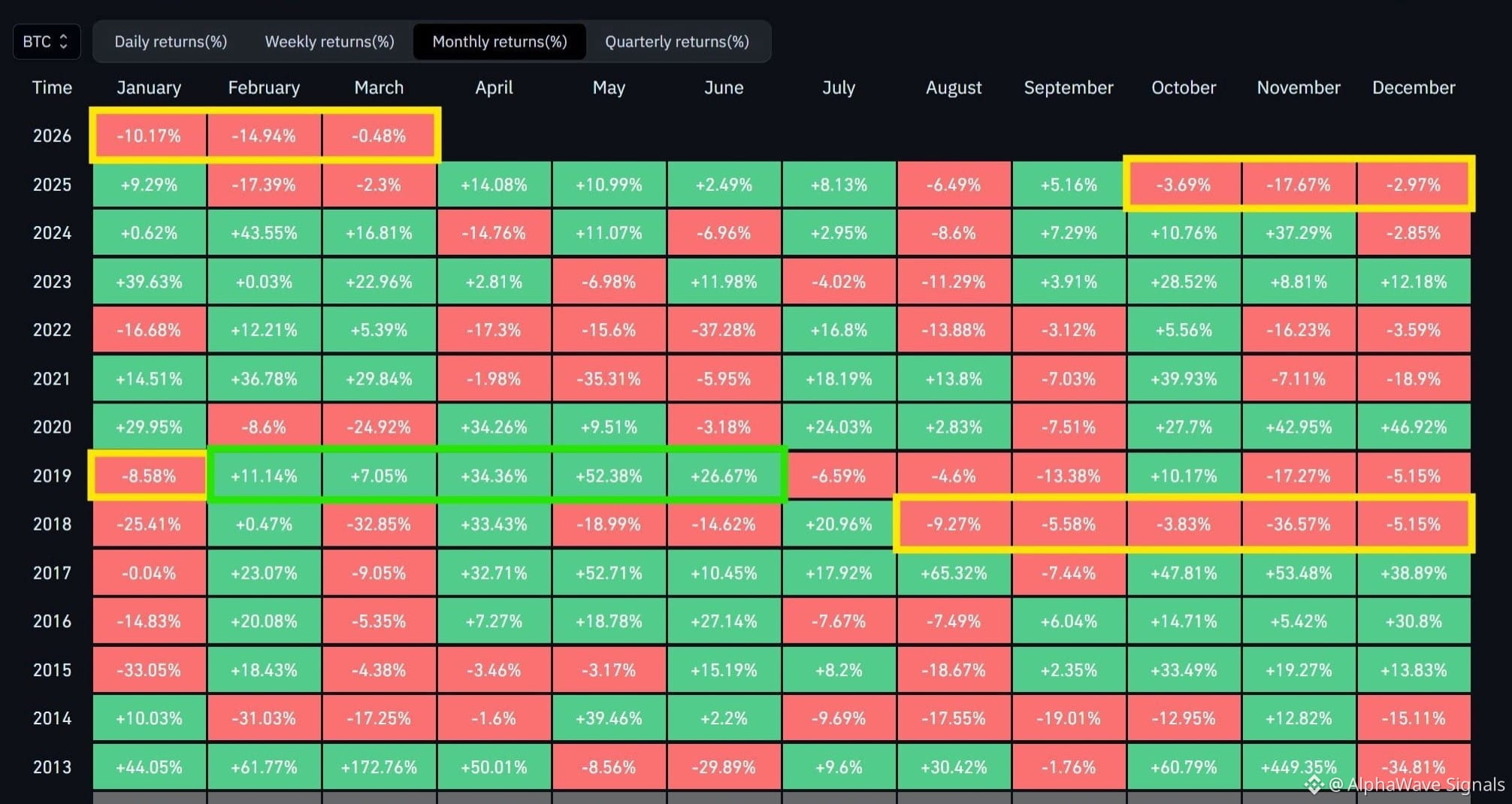Click the June column header
The image size is (1512, 804).
tap(724, 87)
